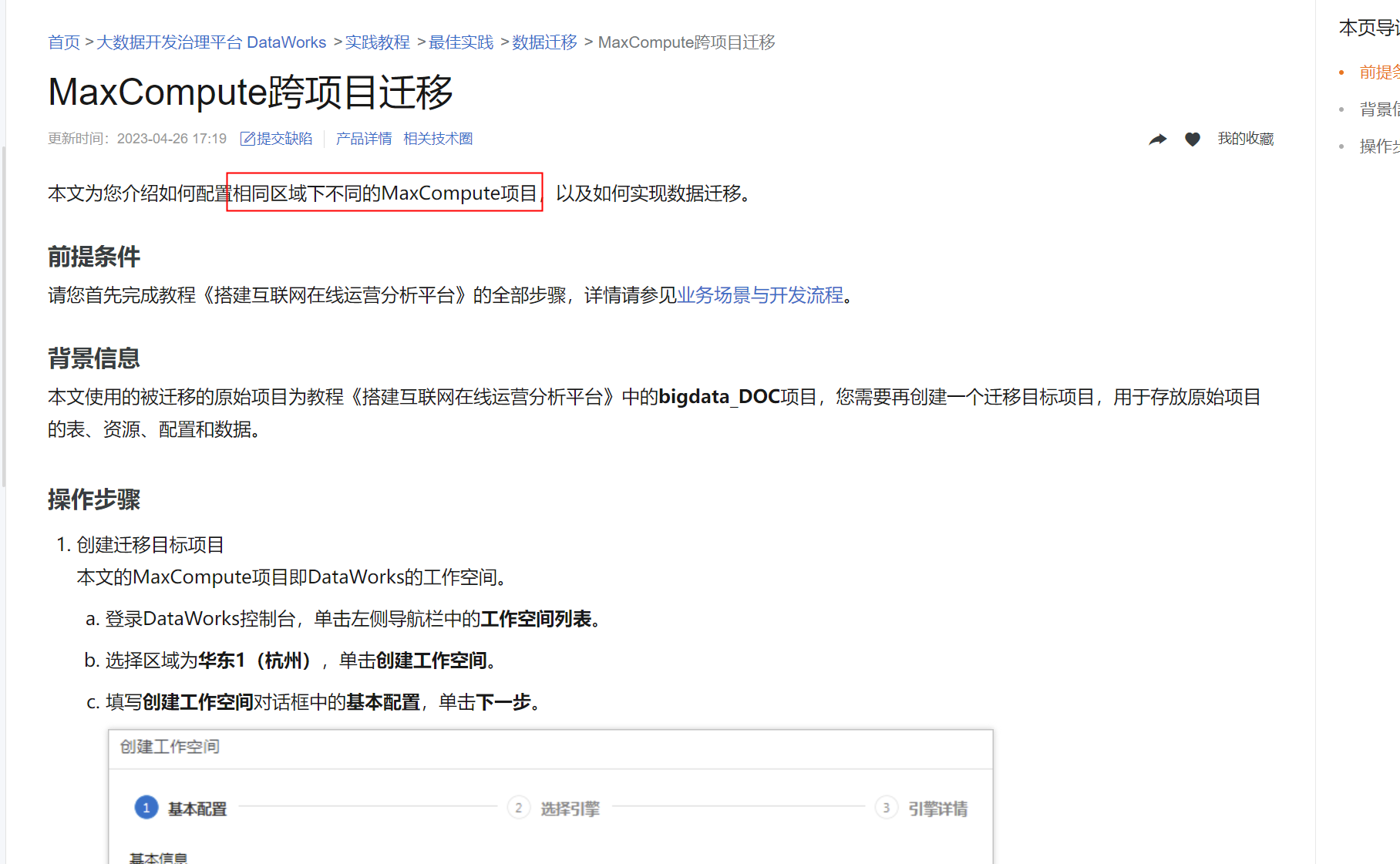Screen dimensions: 1400x864
Task: Click the 背景信息 section heading
Action: tap(94, 358)
